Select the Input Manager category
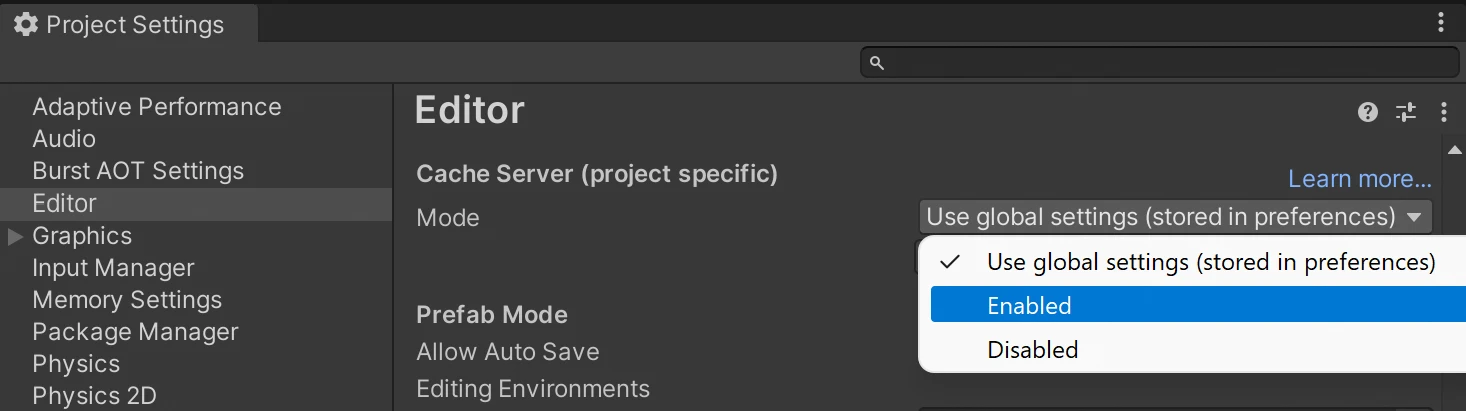 coord(113,268)
